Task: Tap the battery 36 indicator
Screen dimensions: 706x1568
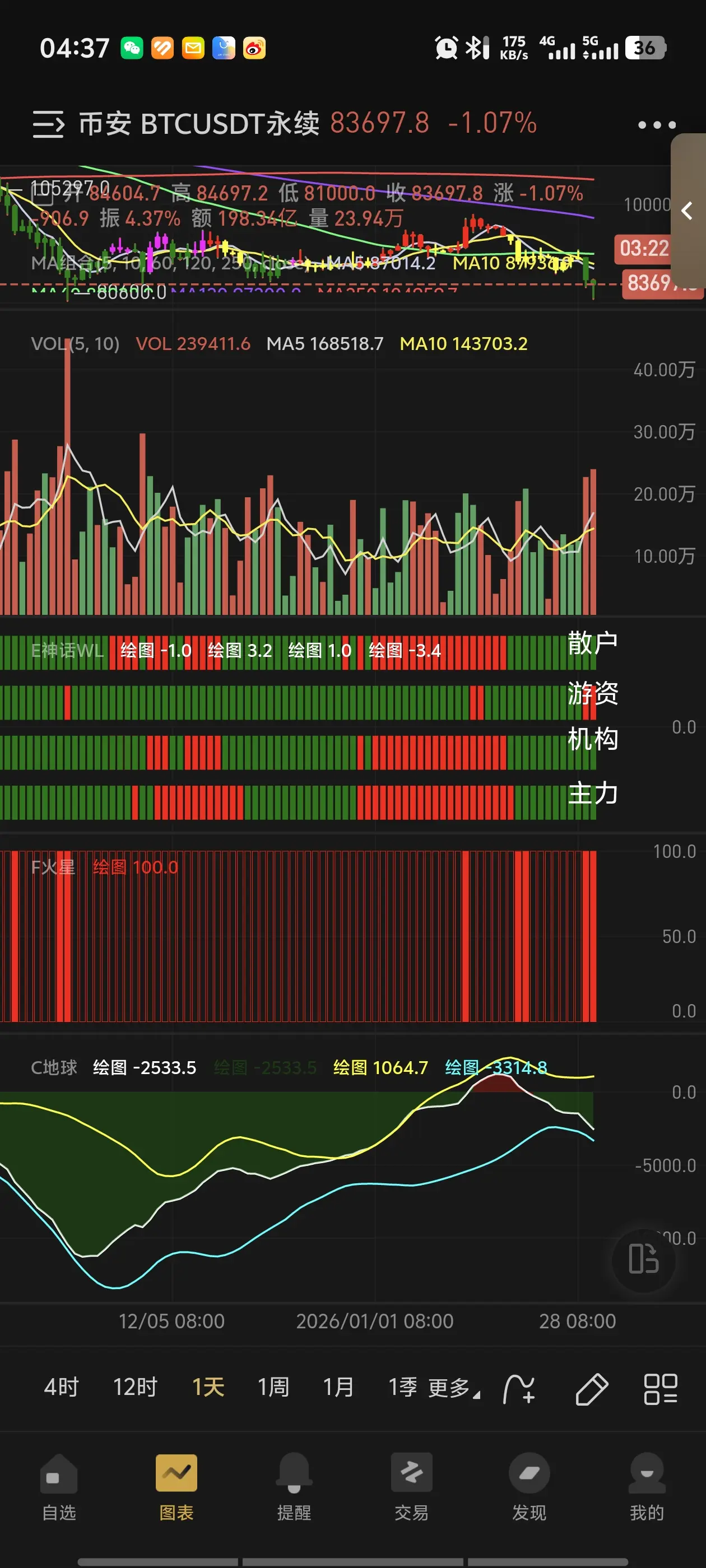Action: (645, 48)
